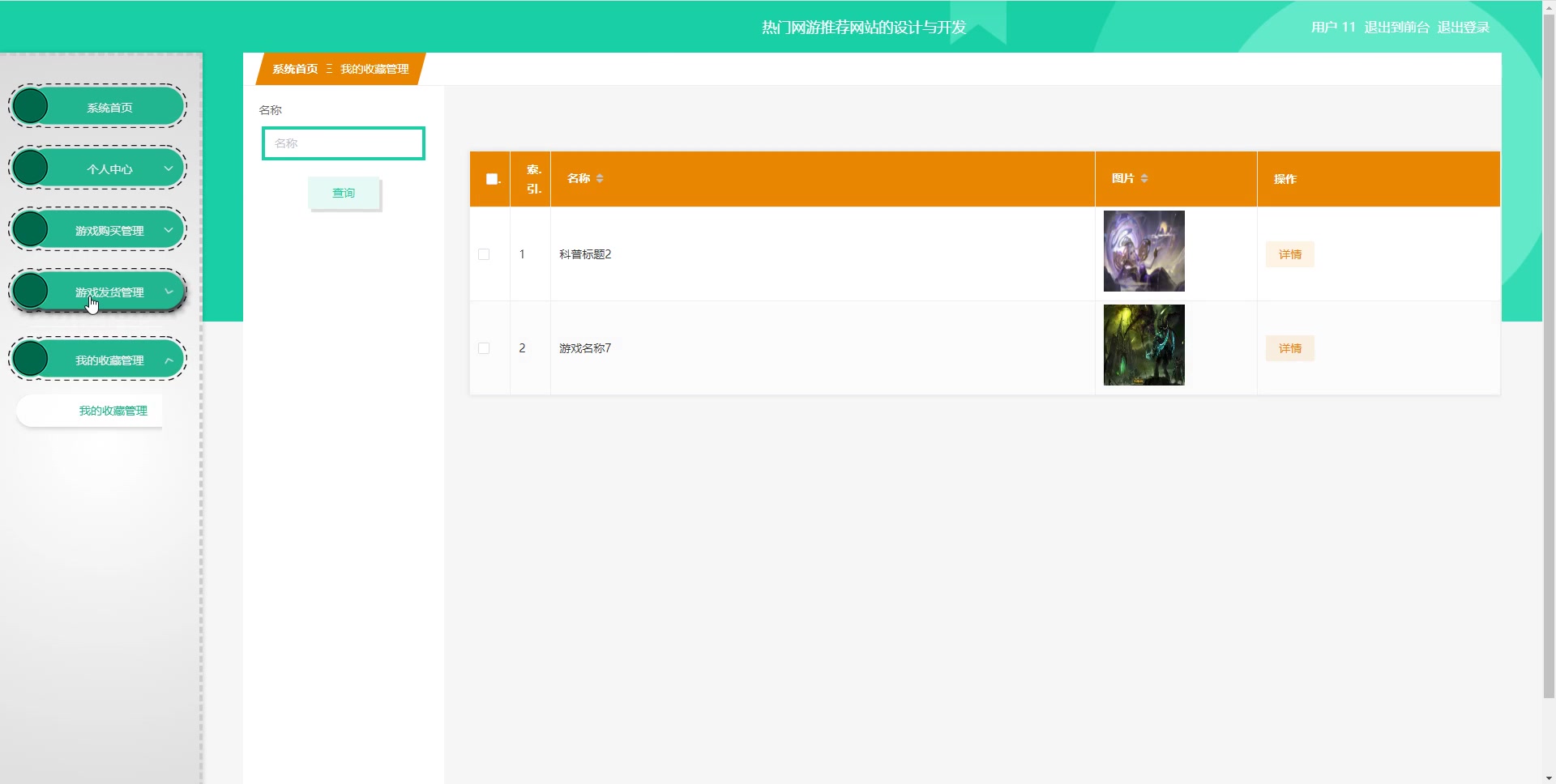The image size is (1556, 784).
Task: Check the checkbox for 游戏名称7 row
Action: point(484,348)
